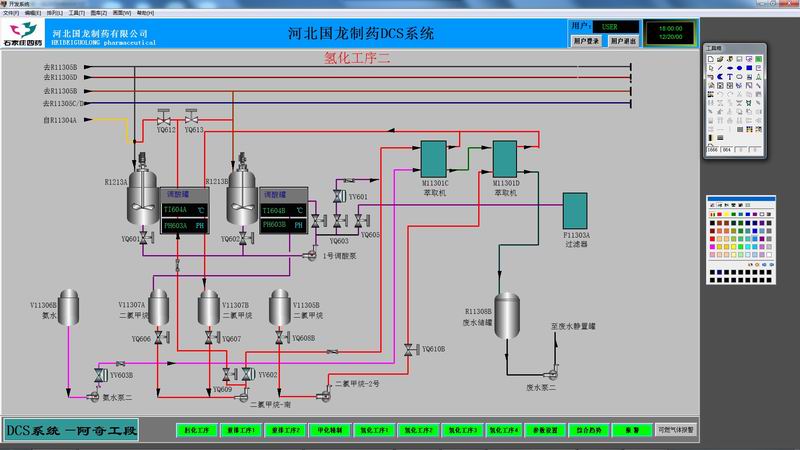The height and width of the screenshot is (450, 800).
Task: Click the YQ610B valve
Action: (411, 349)
